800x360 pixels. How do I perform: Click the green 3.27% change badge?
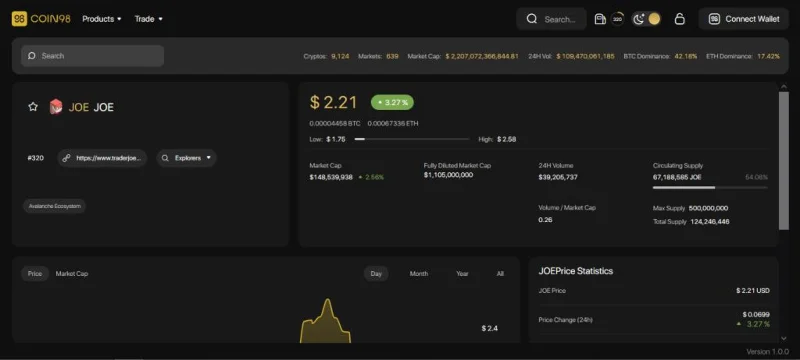pyautogui.click(x=392, y=102)
